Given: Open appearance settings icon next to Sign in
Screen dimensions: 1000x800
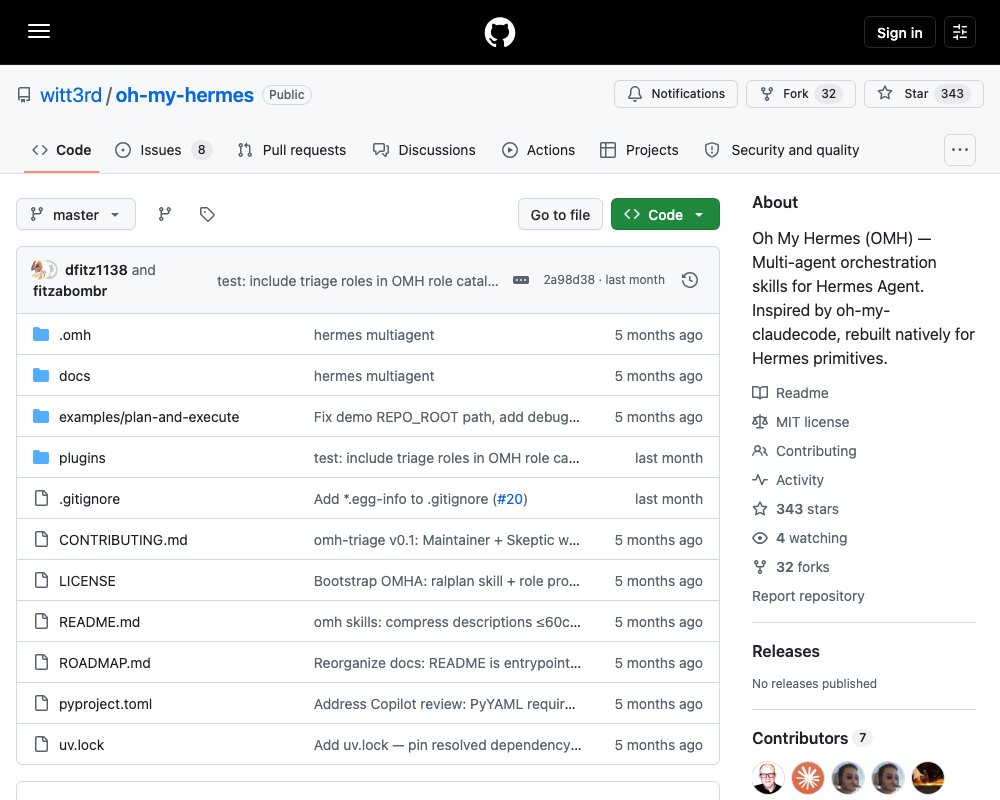Looking at the screenshot, I should pos(960,32).
